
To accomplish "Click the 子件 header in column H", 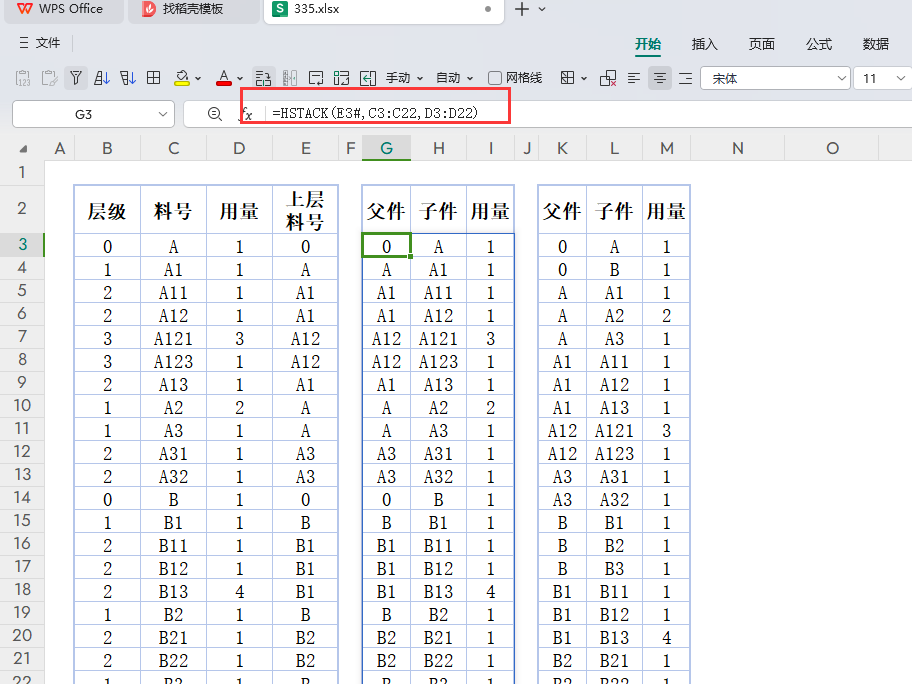I will point(439,209).
